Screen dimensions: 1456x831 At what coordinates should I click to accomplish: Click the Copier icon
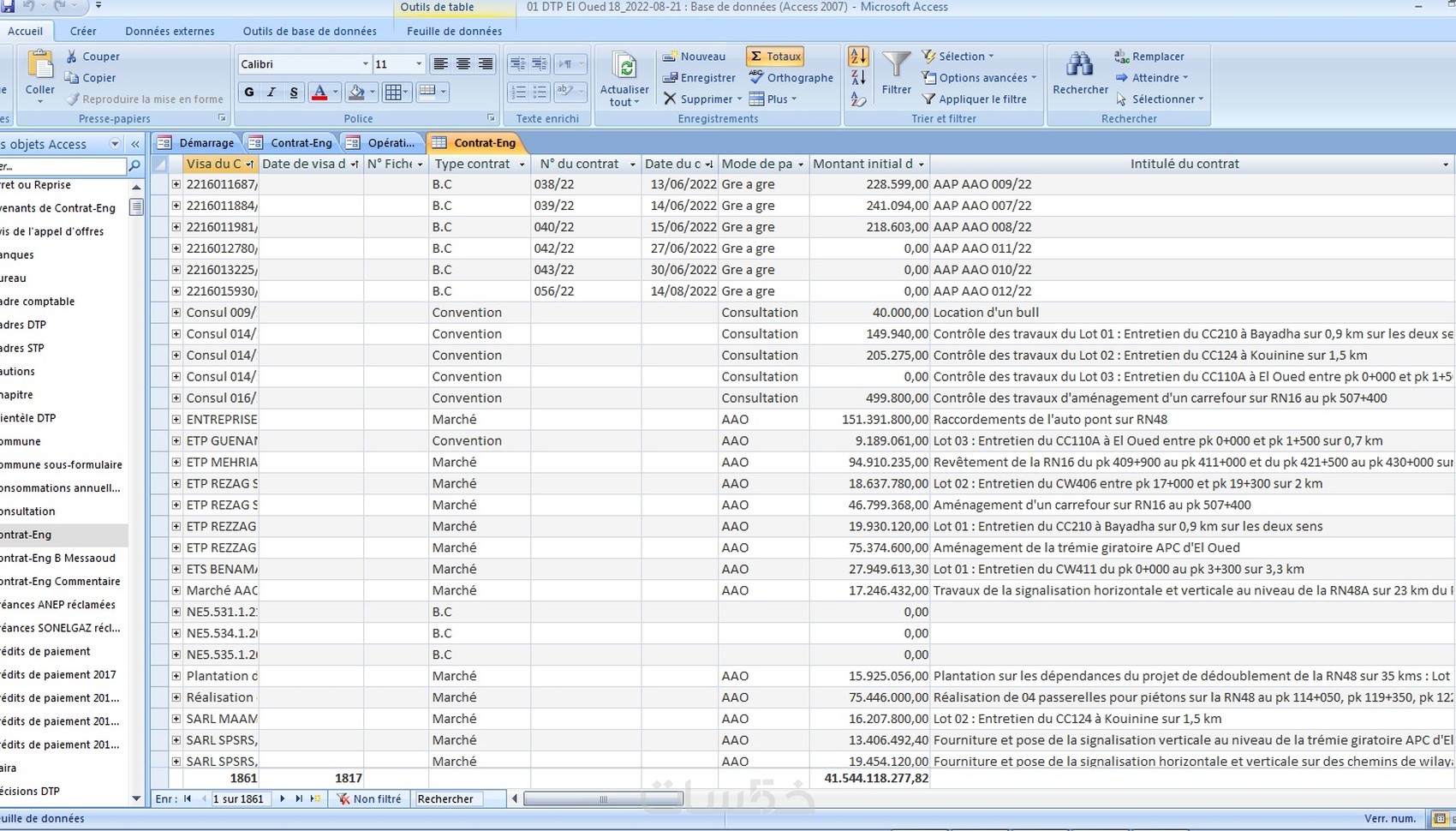[72, 78]
